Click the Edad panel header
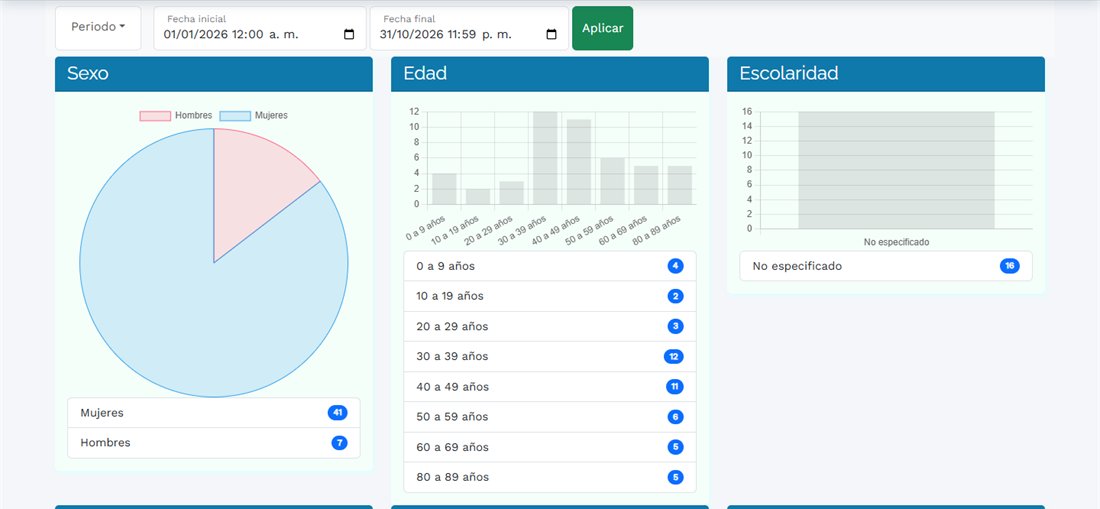 [x=550, y=74]
